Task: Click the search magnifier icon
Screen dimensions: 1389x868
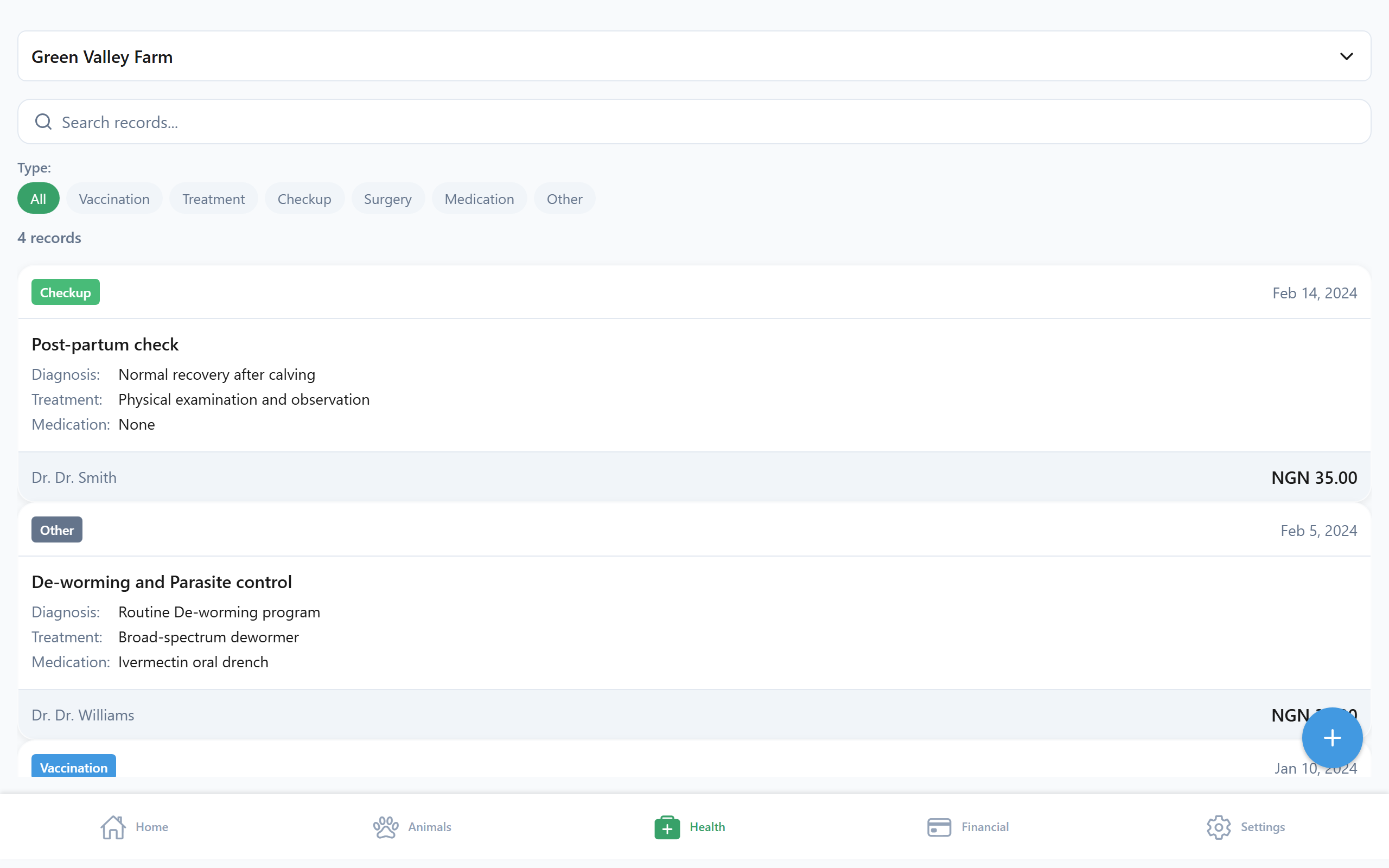Action: (43, 122)
